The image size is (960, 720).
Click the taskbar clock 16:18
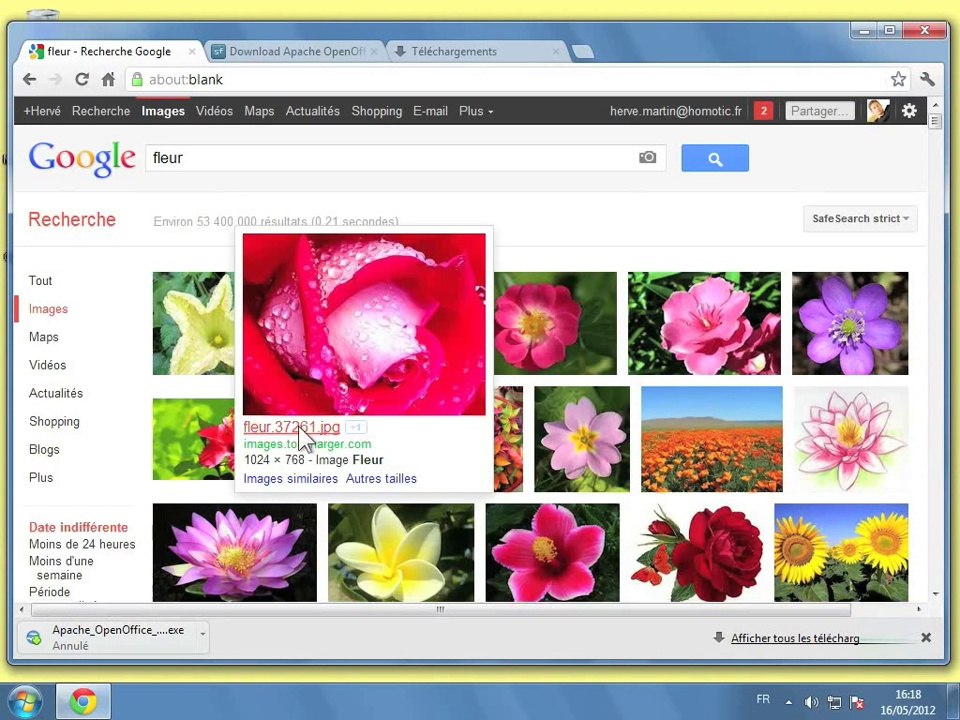[907, 694]
